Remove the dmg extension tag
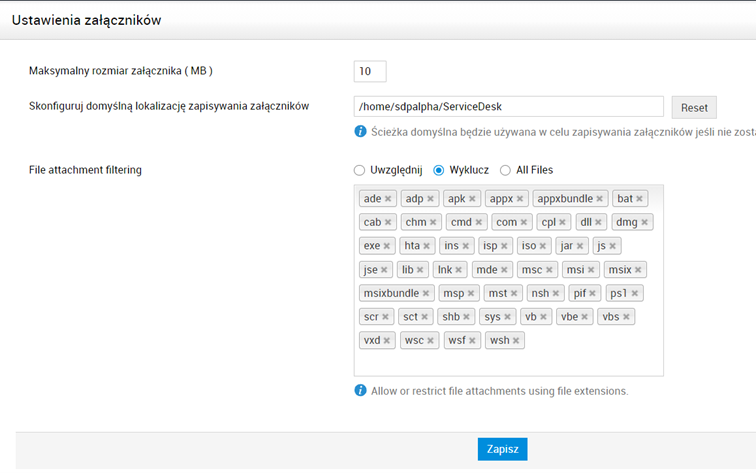 pos(645,222)
